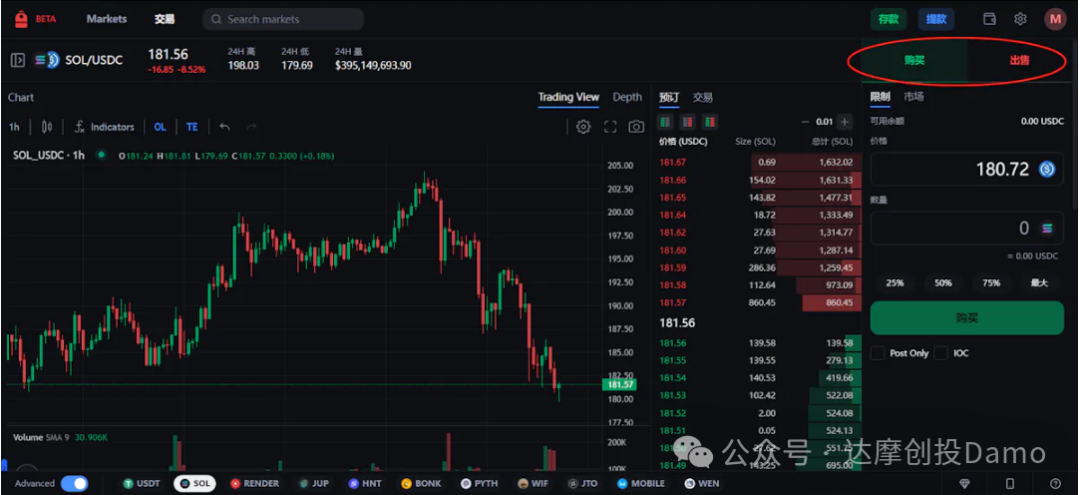Open the candlestick chart style icon

(x=47, y=127)
